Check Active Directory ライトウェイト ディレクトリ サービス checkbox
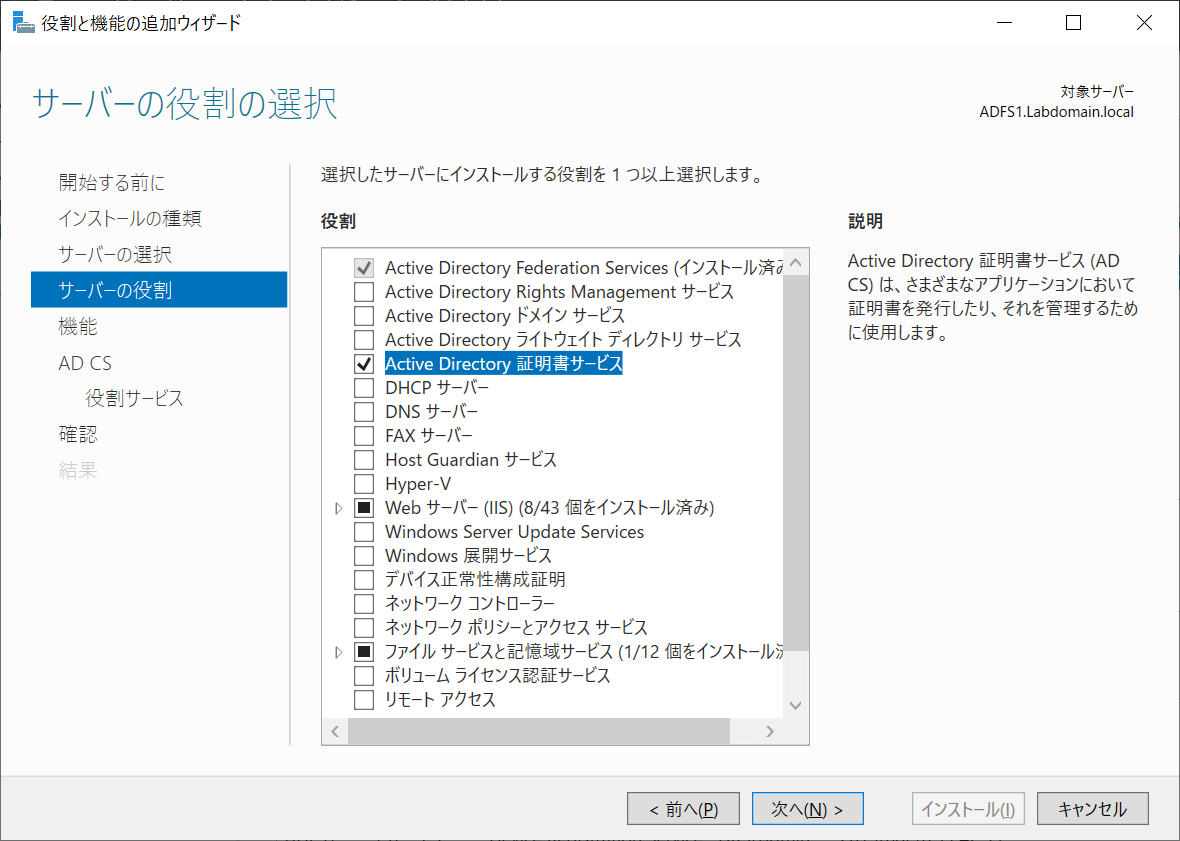 click(x=364, y=340)
